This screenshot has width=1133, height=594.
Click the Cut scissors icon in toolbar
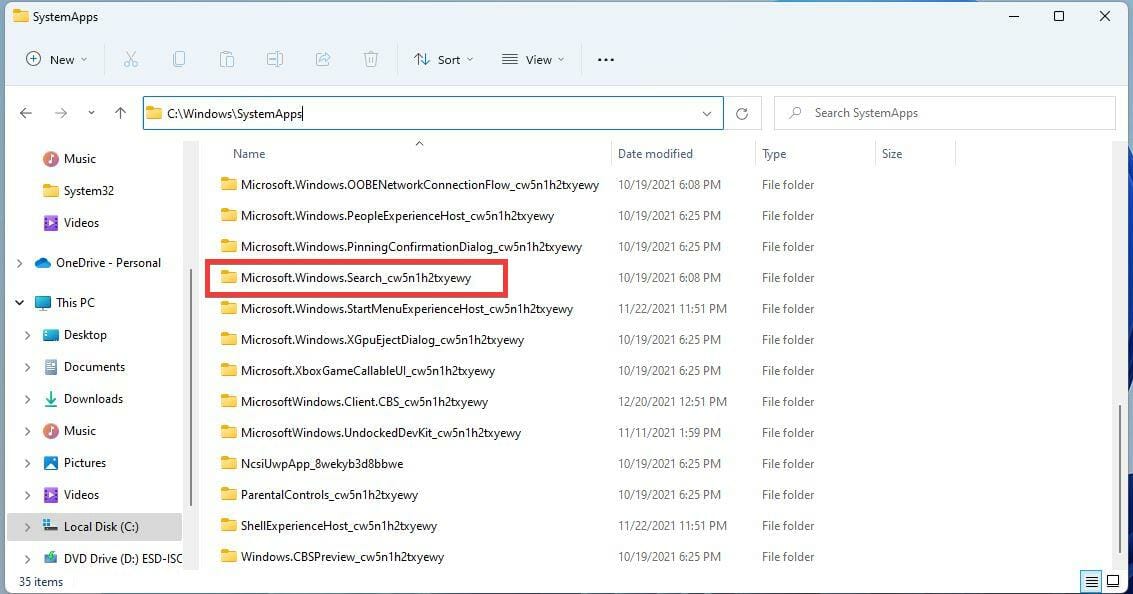coord(131,59)
